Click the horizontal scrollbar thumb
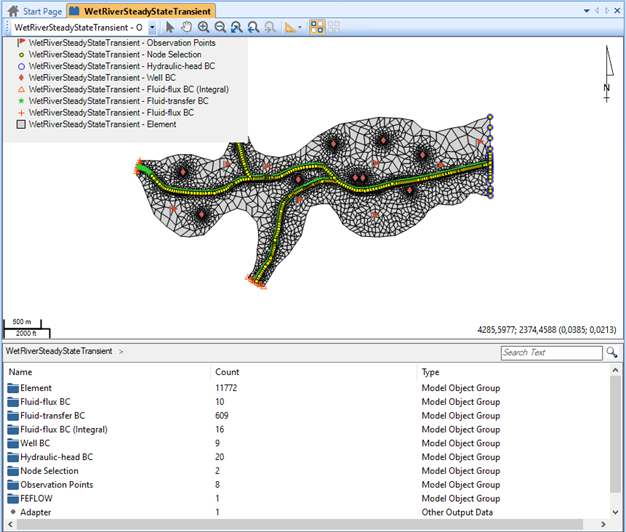 pyautogui.click(x=299, y=524)
